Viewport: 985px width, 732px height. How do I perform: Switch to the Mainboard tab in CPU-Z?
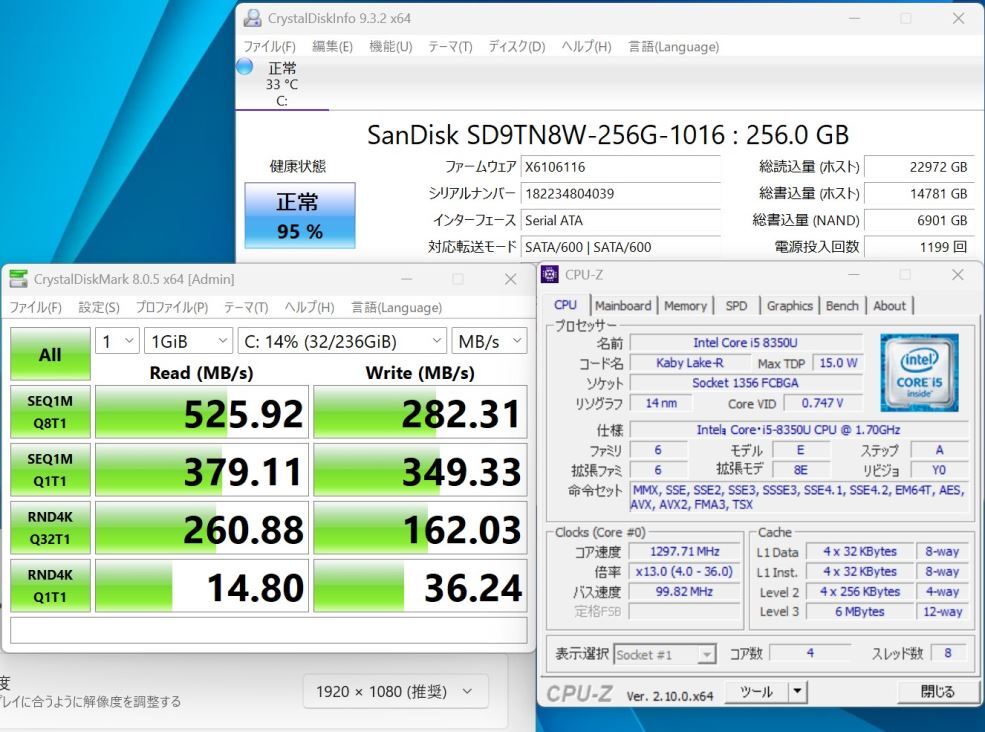click(623, 306)
